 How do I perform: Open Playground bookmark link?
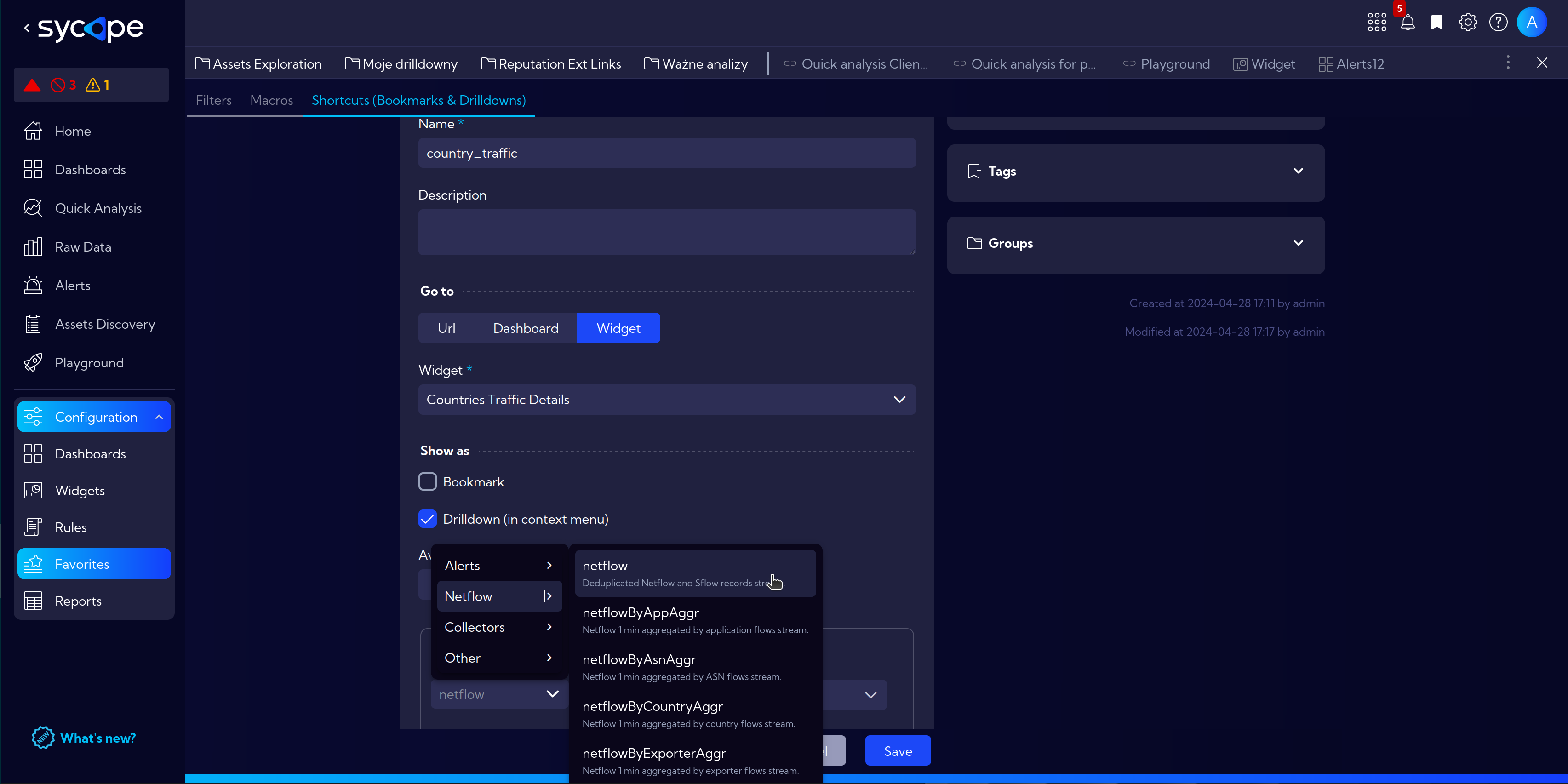(x=1166, y=64)
